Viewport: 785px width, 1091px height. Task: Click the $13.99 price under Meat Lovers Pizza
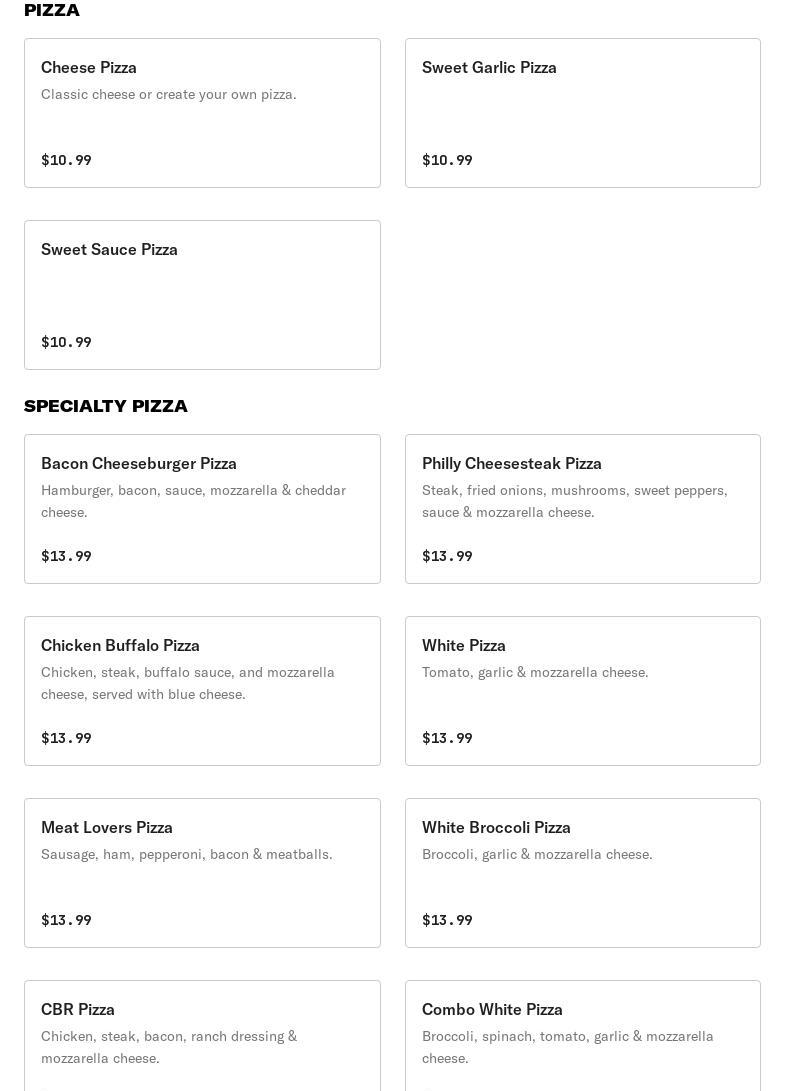[66, 920]
